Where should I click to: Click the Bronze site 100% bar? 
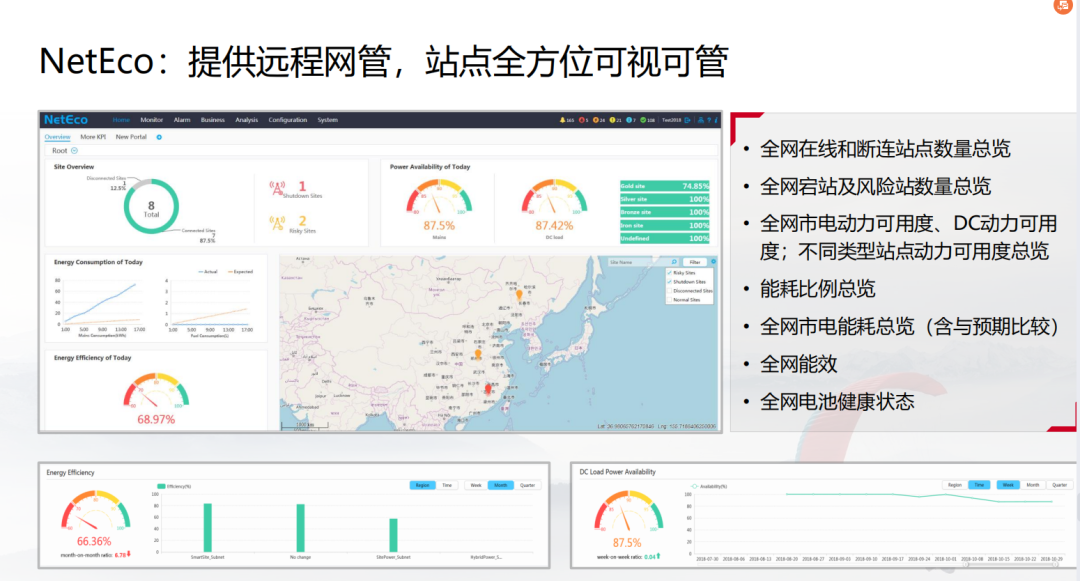click(x=665, y=212)
